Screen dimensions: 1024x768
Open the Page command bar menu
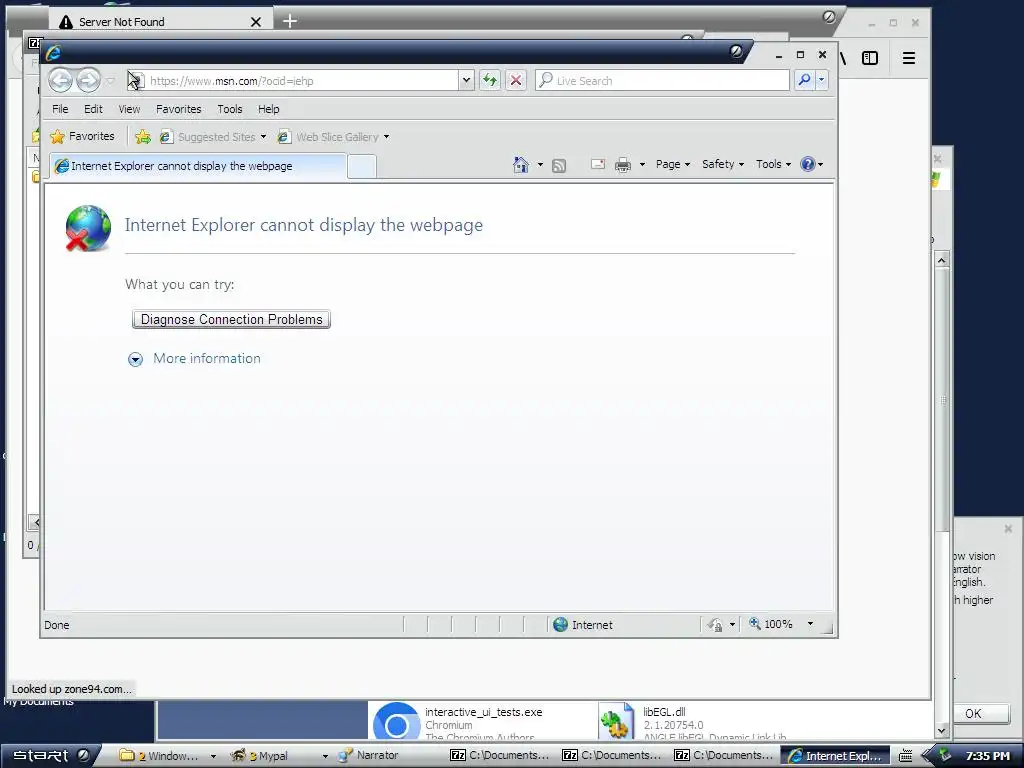click(673, 165)
